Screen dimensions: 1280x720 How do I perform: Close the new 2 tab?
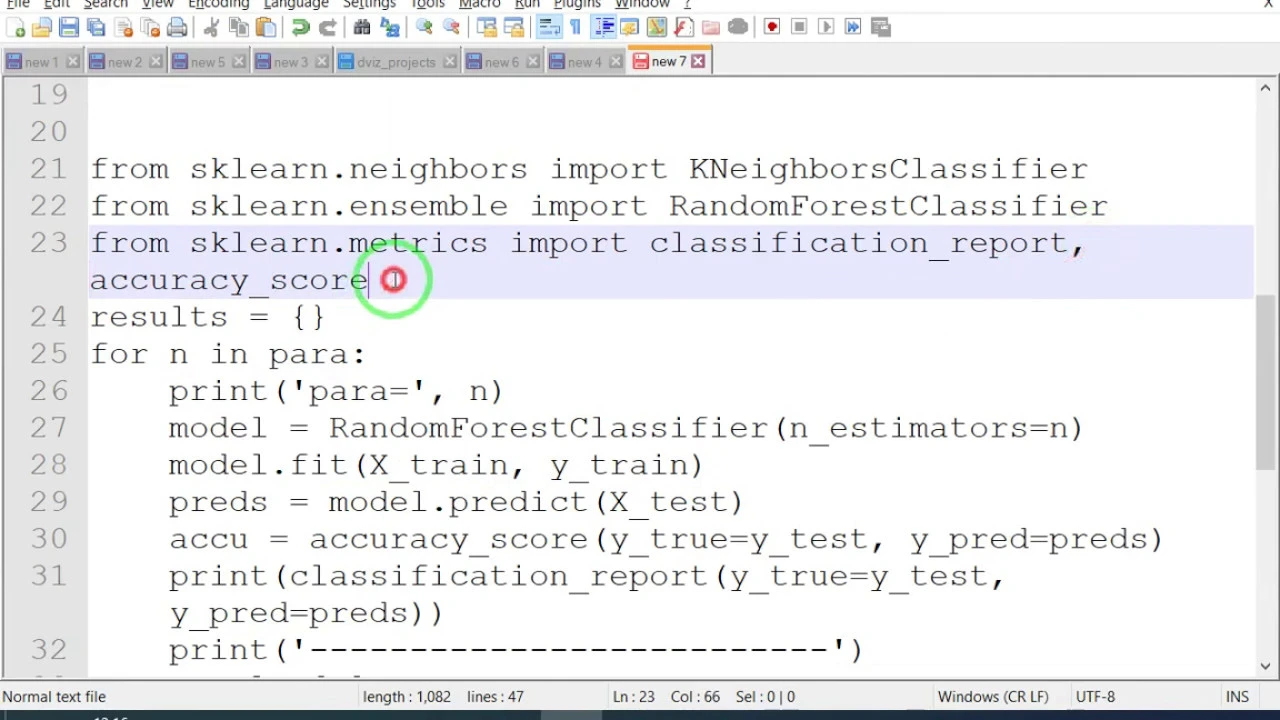tap(156, 62)
